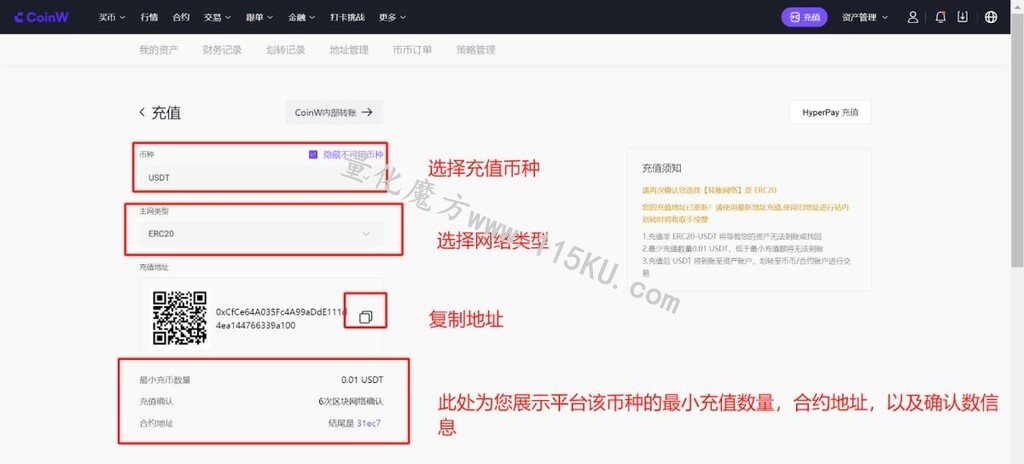Click the CoinW内部转账 button
The width and height of the screenshot is (1024, 464).
334,112
